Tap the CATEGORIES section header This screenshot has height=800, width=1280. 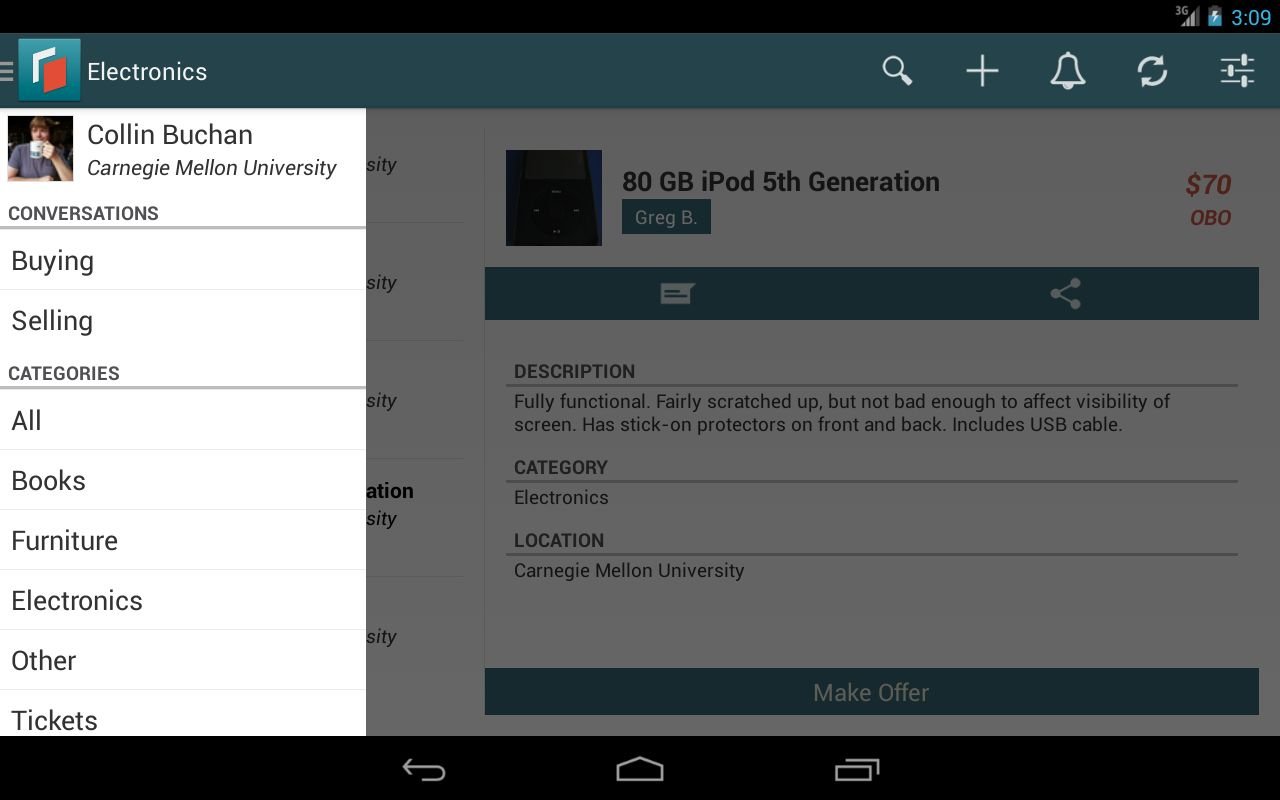pos(64,373)
